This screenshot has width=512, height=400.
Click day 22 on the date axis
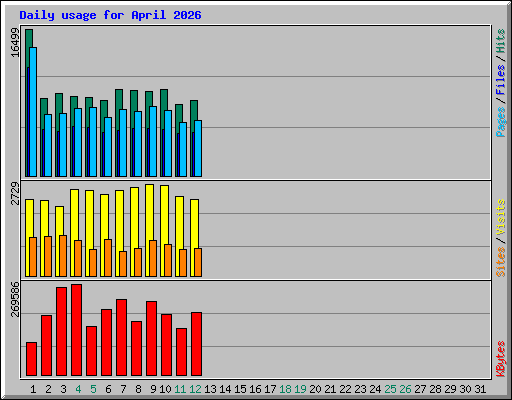[x=345, y=389]
